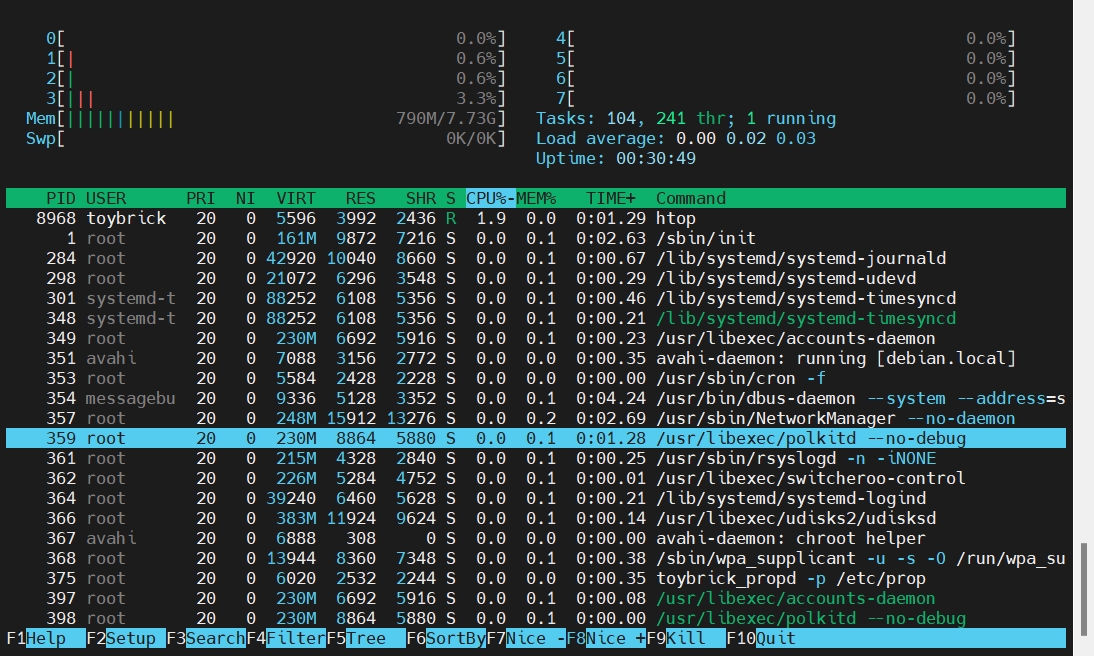Switch to F5 Tree view
Viewport: 1094px width, 656px height.
366,639
